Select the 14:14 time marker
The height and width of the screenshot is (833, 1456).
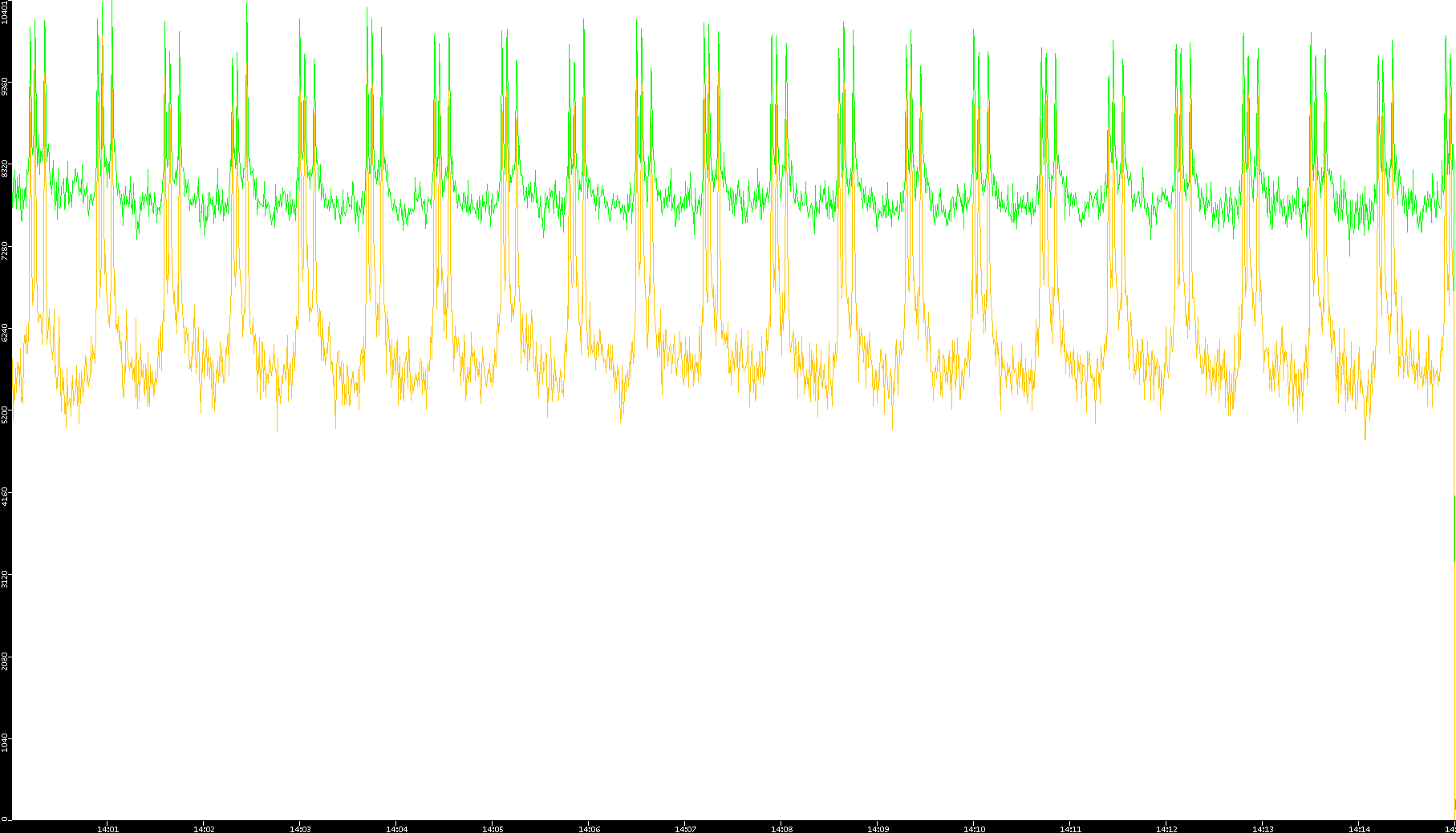tap(1359, 828)
